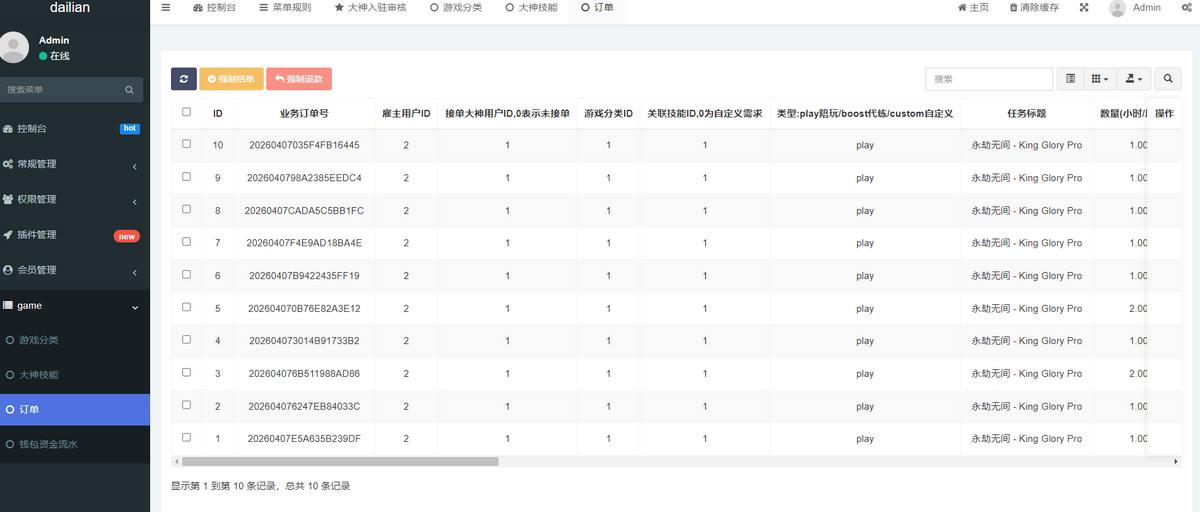Click order number 202604070B76E82A3E12
This screenshot has height=512, width=1200.
tap(304, 309)
